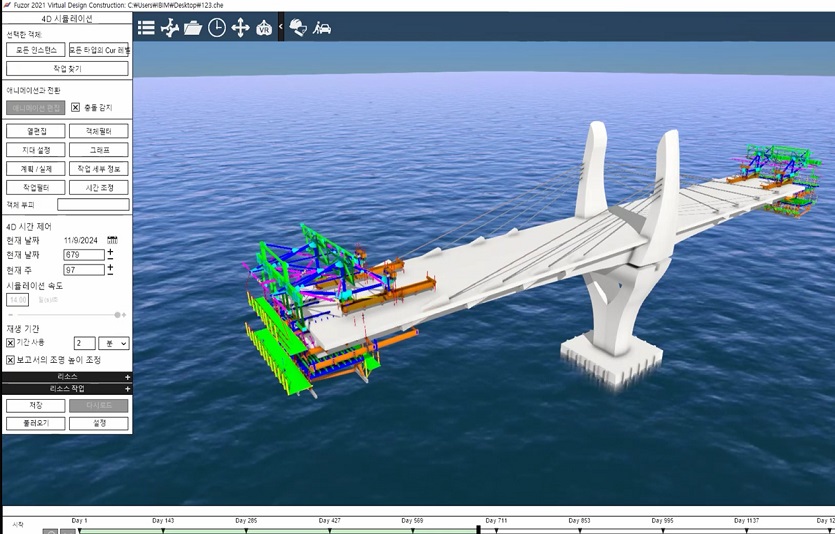835x534 pixels.
Task: Toggle 보고서의 조명 높이 조정 checkbox
Action: pos(11,360)
